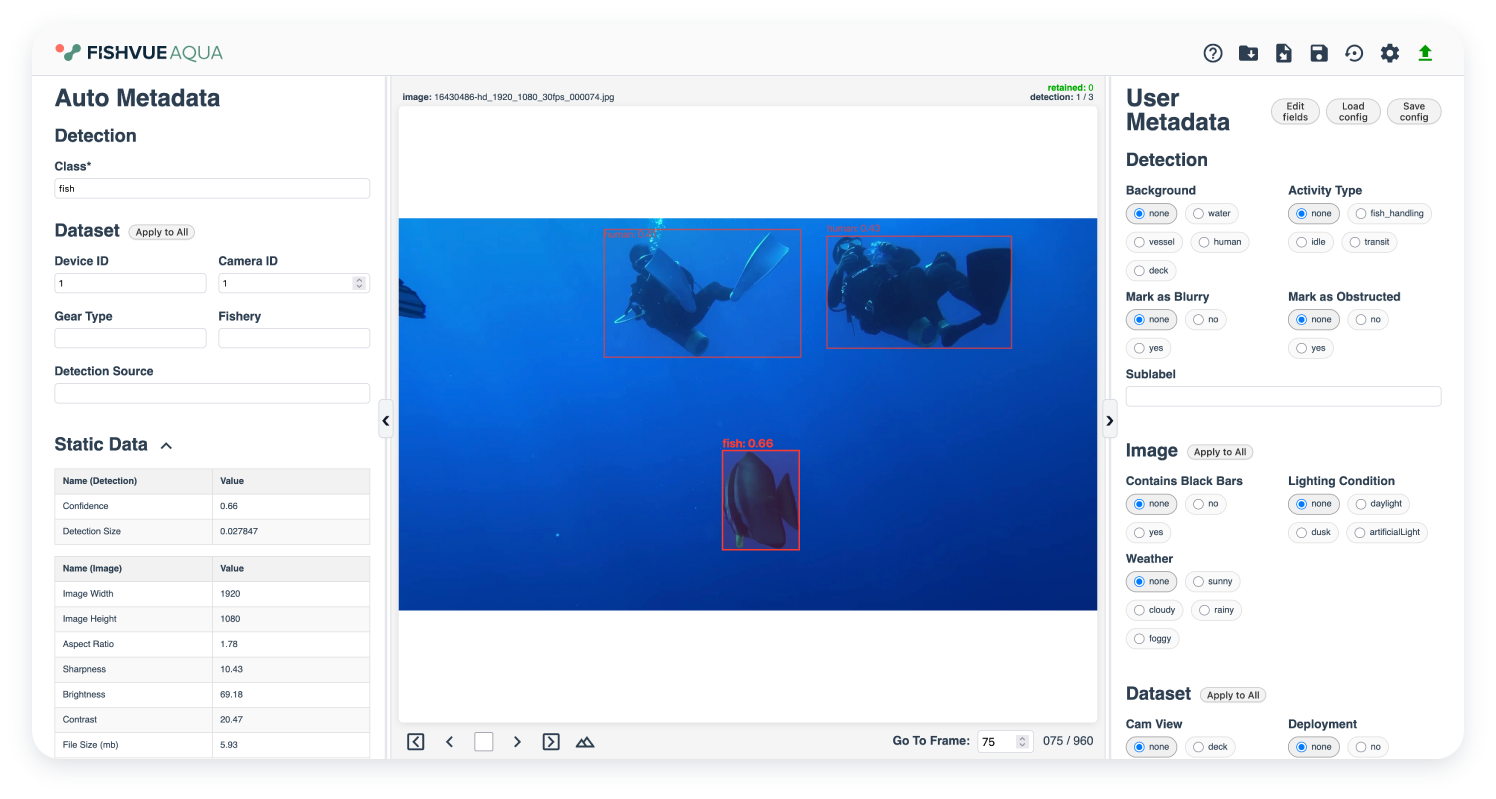Click the Sublabel text field
The height and width of the screenshot is (799, 1496).
click(x=1283, y=396)
